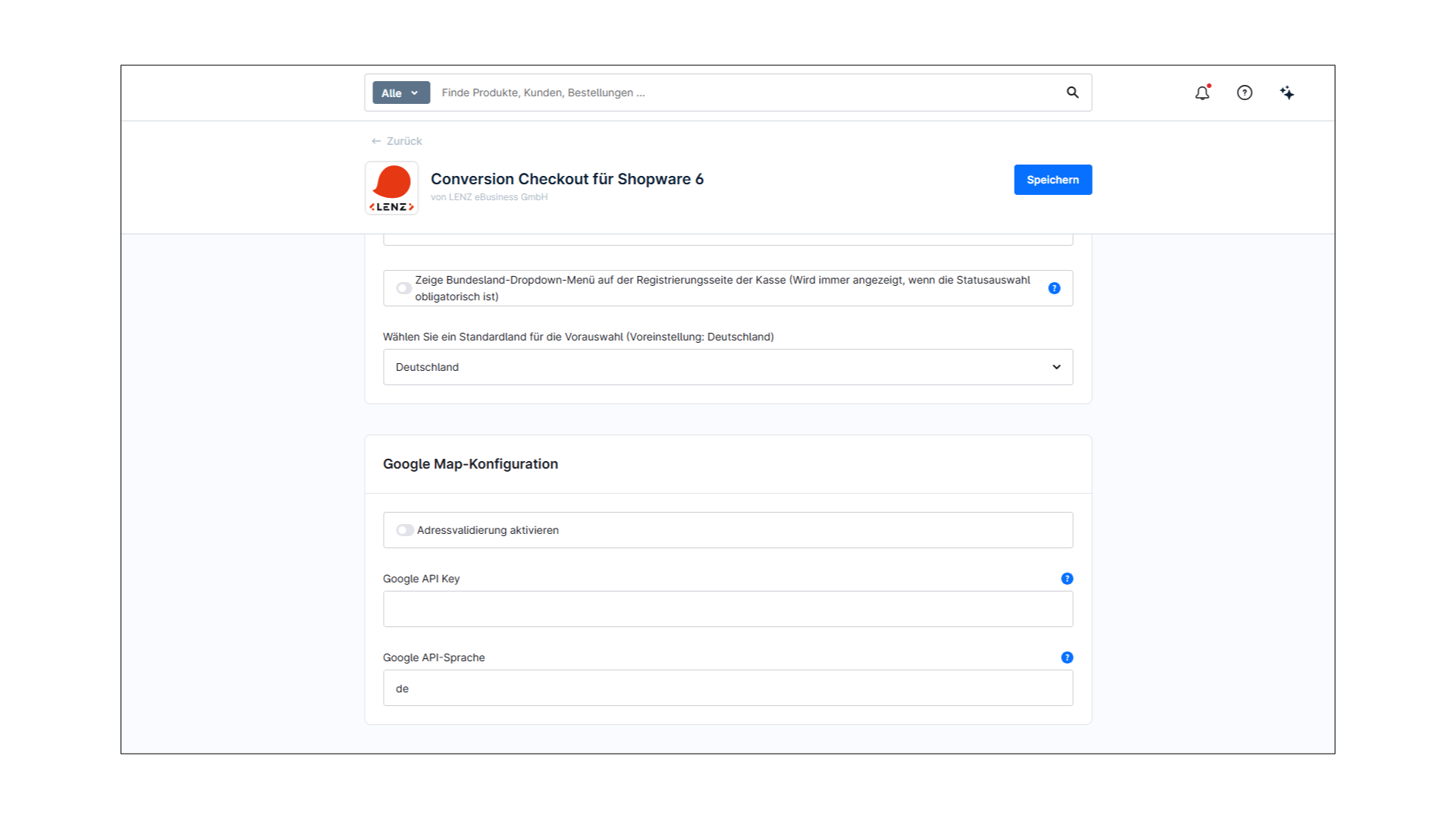
Task: Click the product search input field
Action: [682, 93]
